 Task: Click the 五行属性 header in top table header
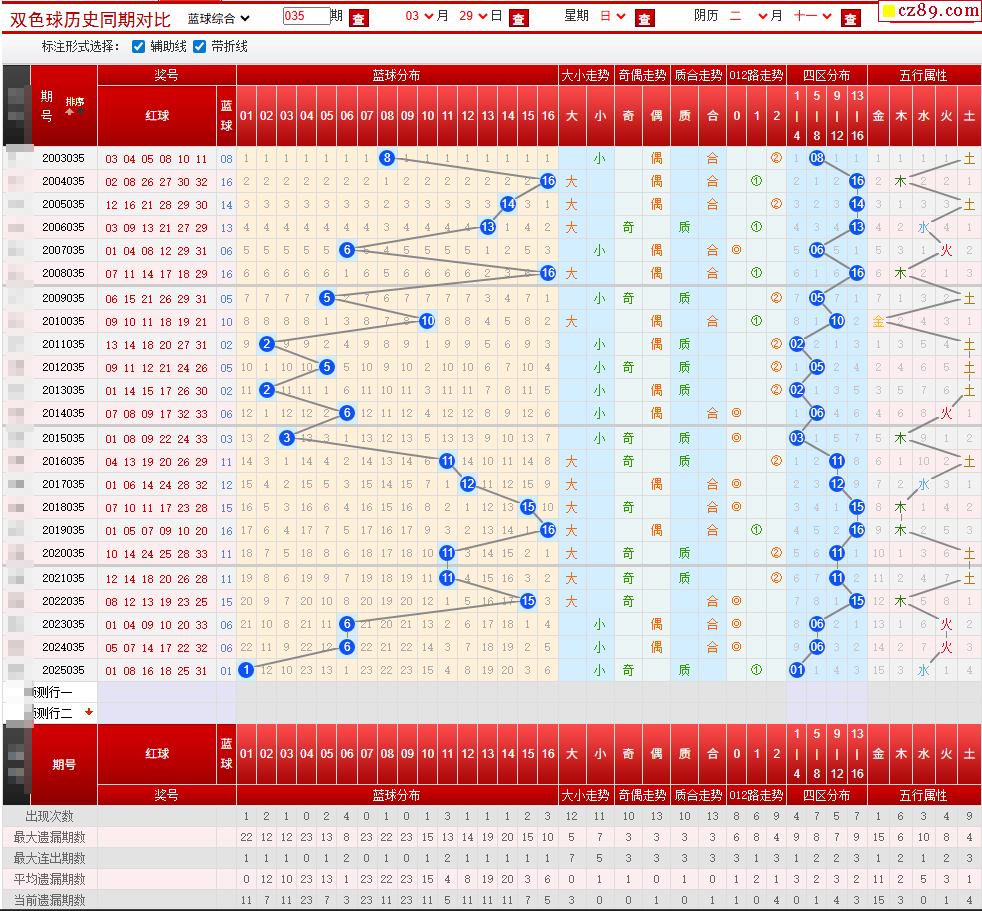tap(922, 76)
